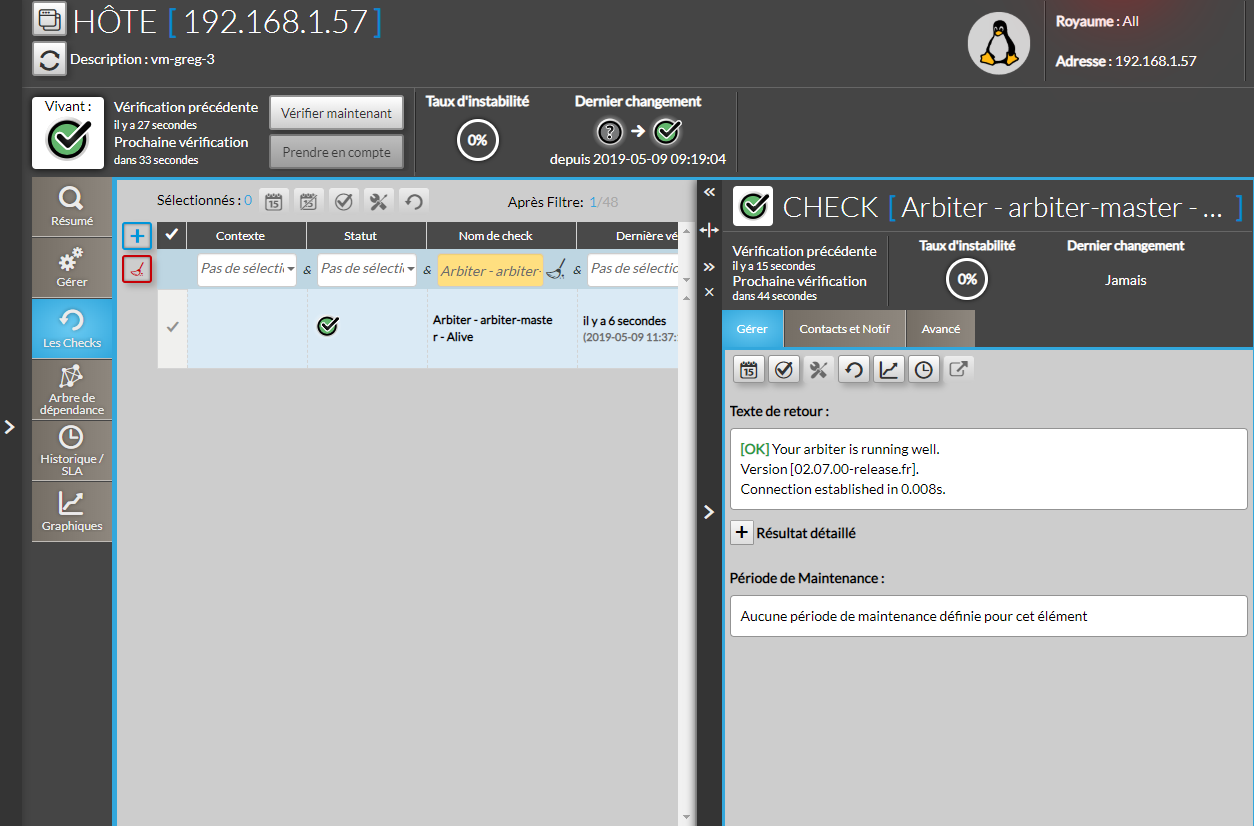Click the clock history icon in check toolbar
The width and height of the screenshot is (1254, 826).
pos(923,370)
